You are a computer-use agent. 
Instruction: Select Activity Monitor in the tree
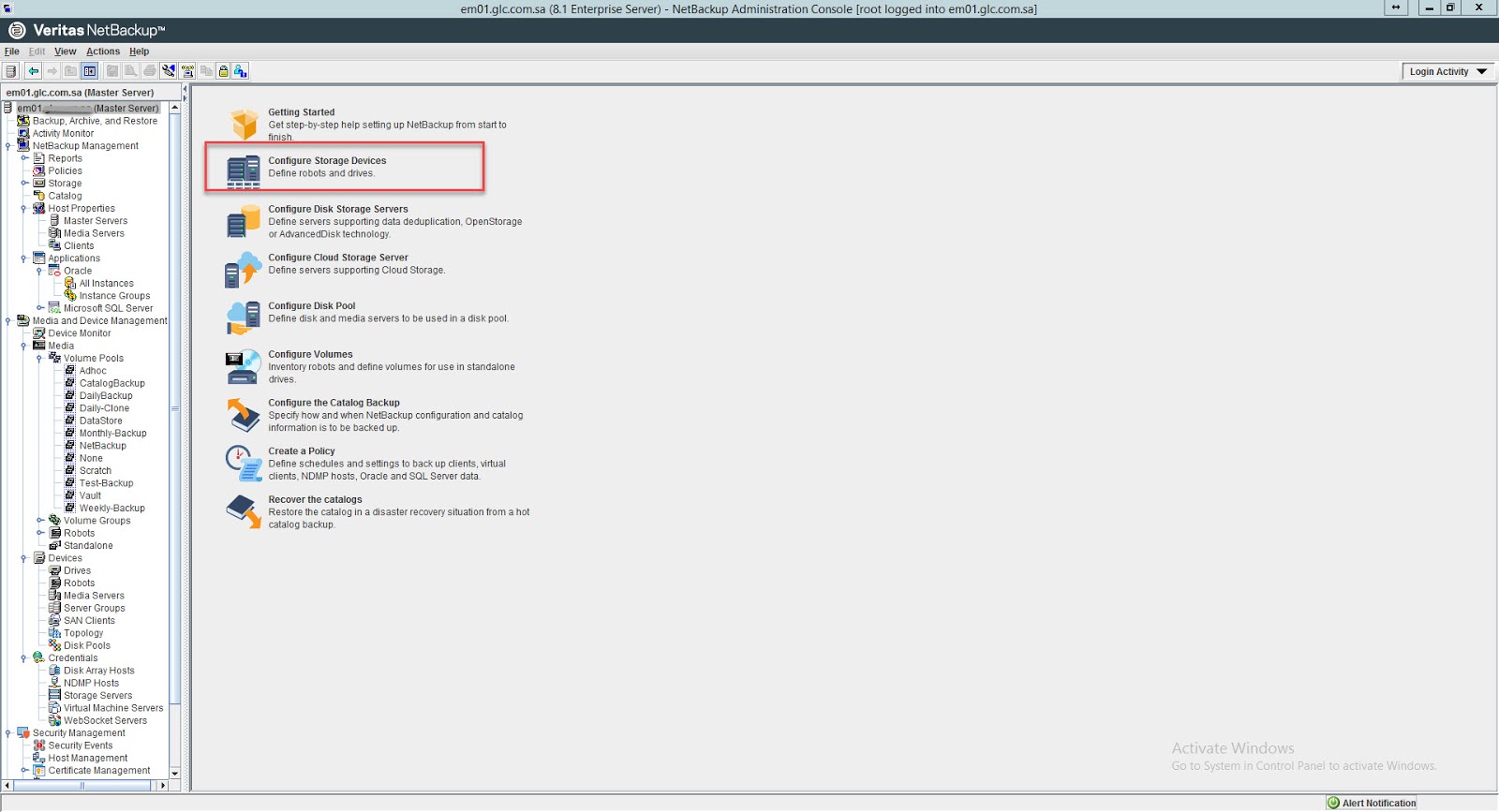63,134
